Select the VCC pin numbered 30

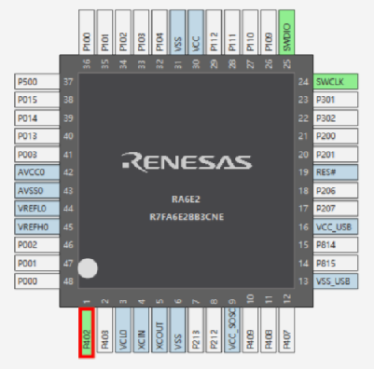196,32
